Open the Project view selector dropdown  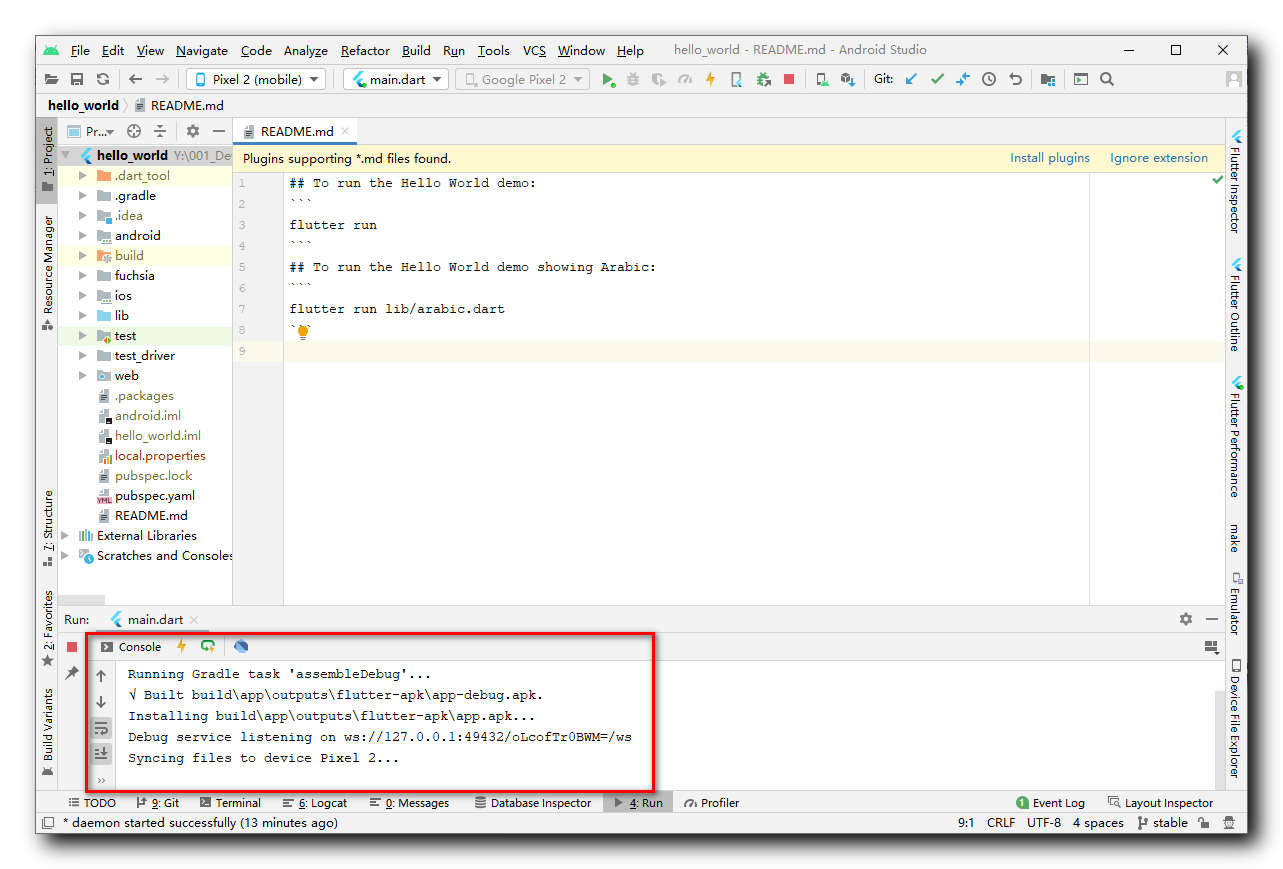point(91,131)
